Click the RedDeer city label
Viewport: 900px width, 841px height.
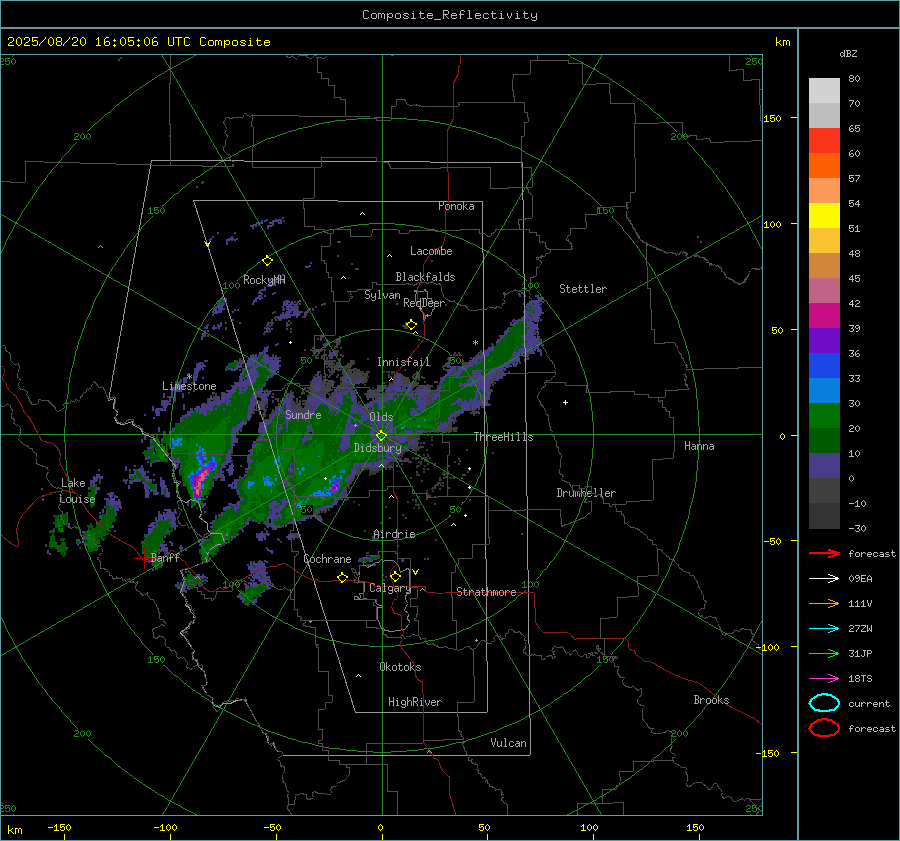point(424,303)
